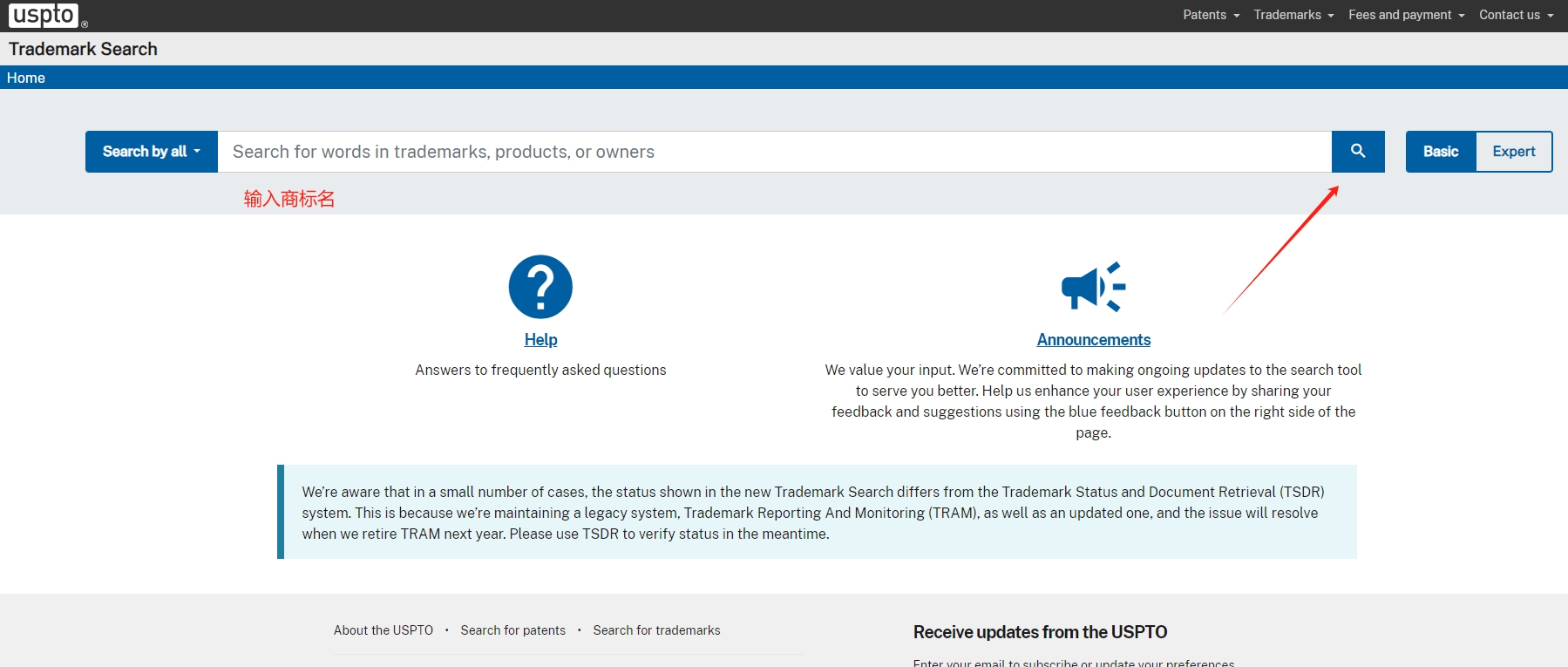Open the Contact us menu
The width and height of the screenshot is (1568, 667).
click(x=1516, y=15)
